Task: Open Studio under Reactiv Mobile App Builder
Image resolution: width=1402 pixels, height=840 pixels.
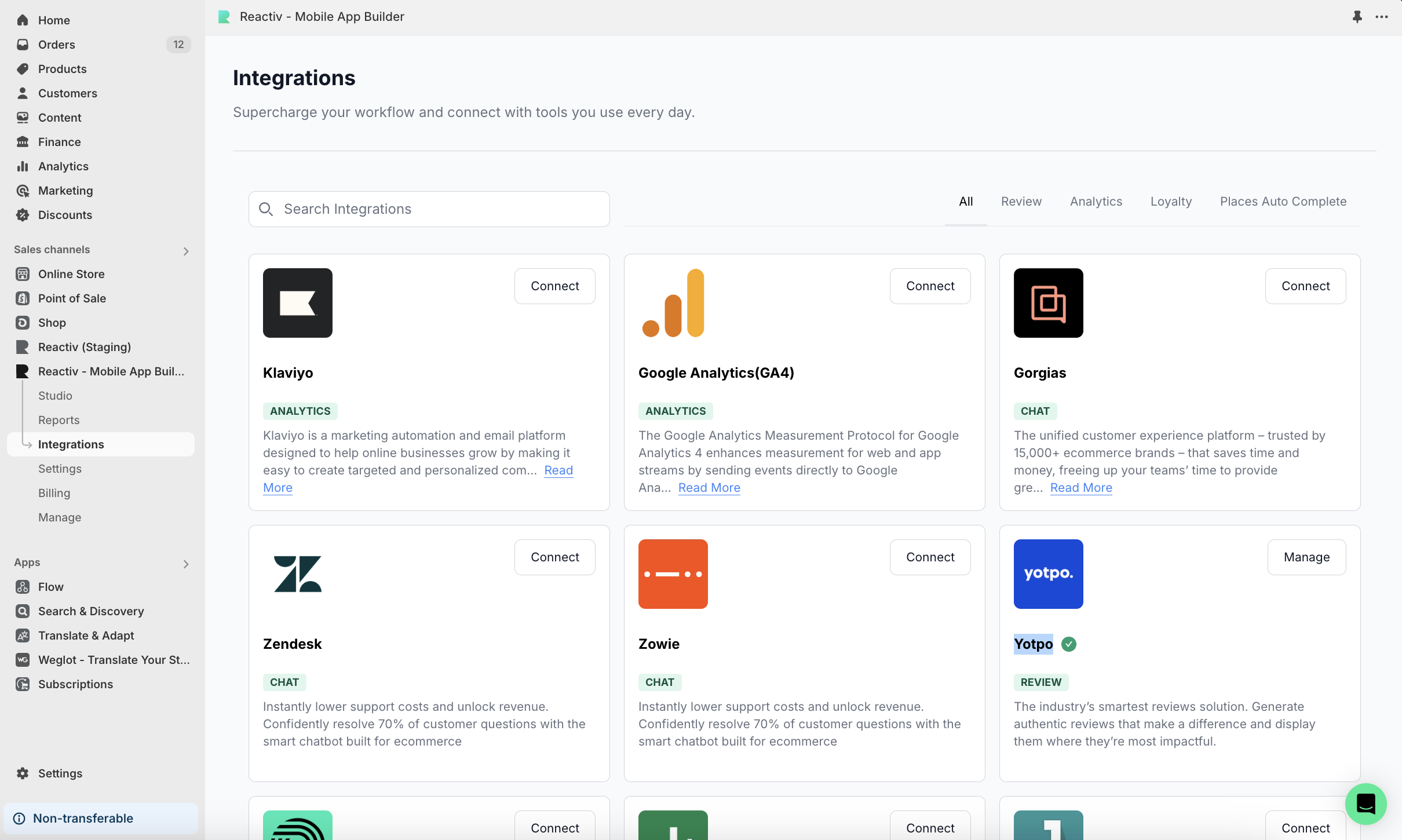Action: (55, 396)
